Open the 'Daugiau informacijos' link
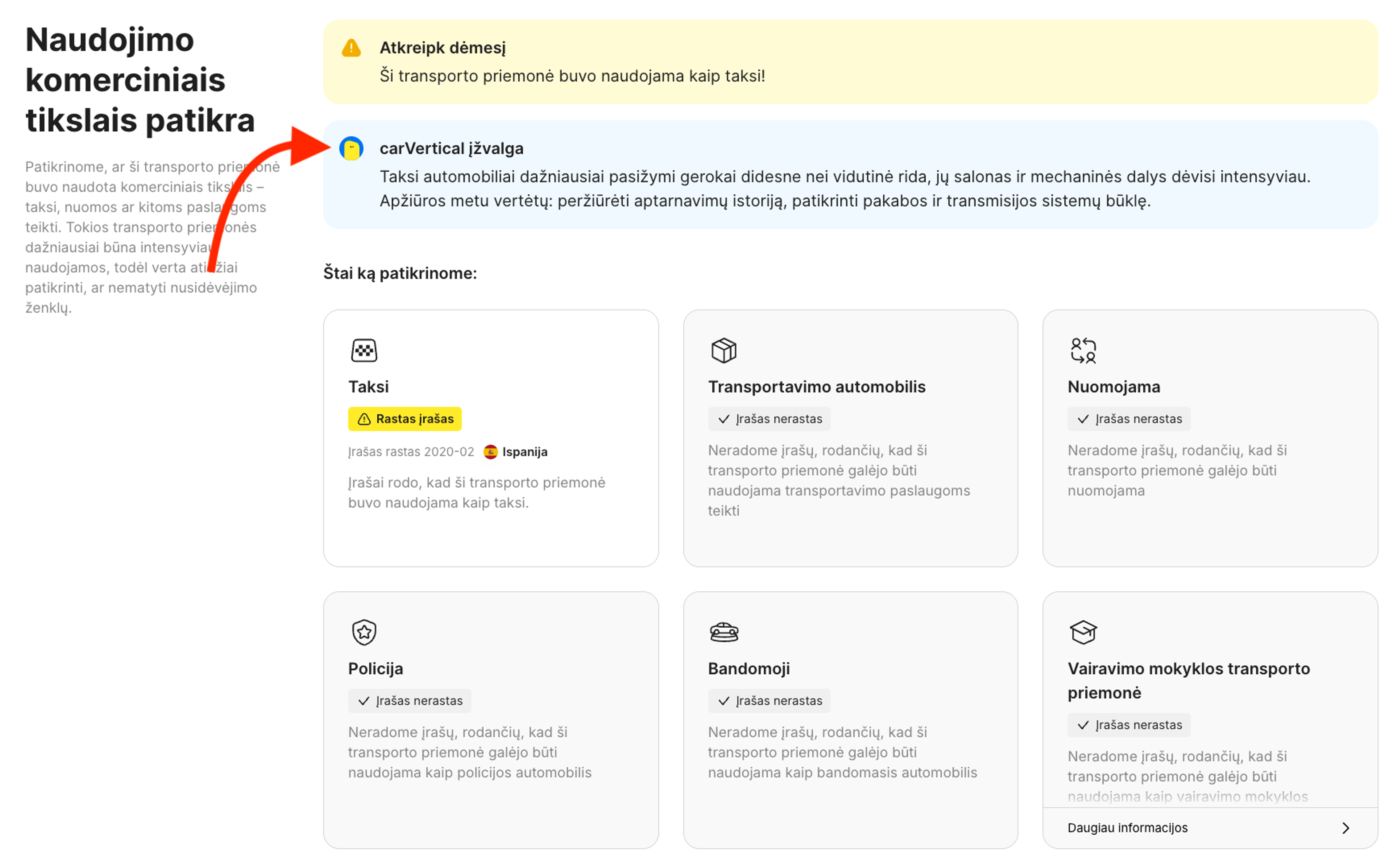The image size is (1400, 865). tap(1127, 828)
